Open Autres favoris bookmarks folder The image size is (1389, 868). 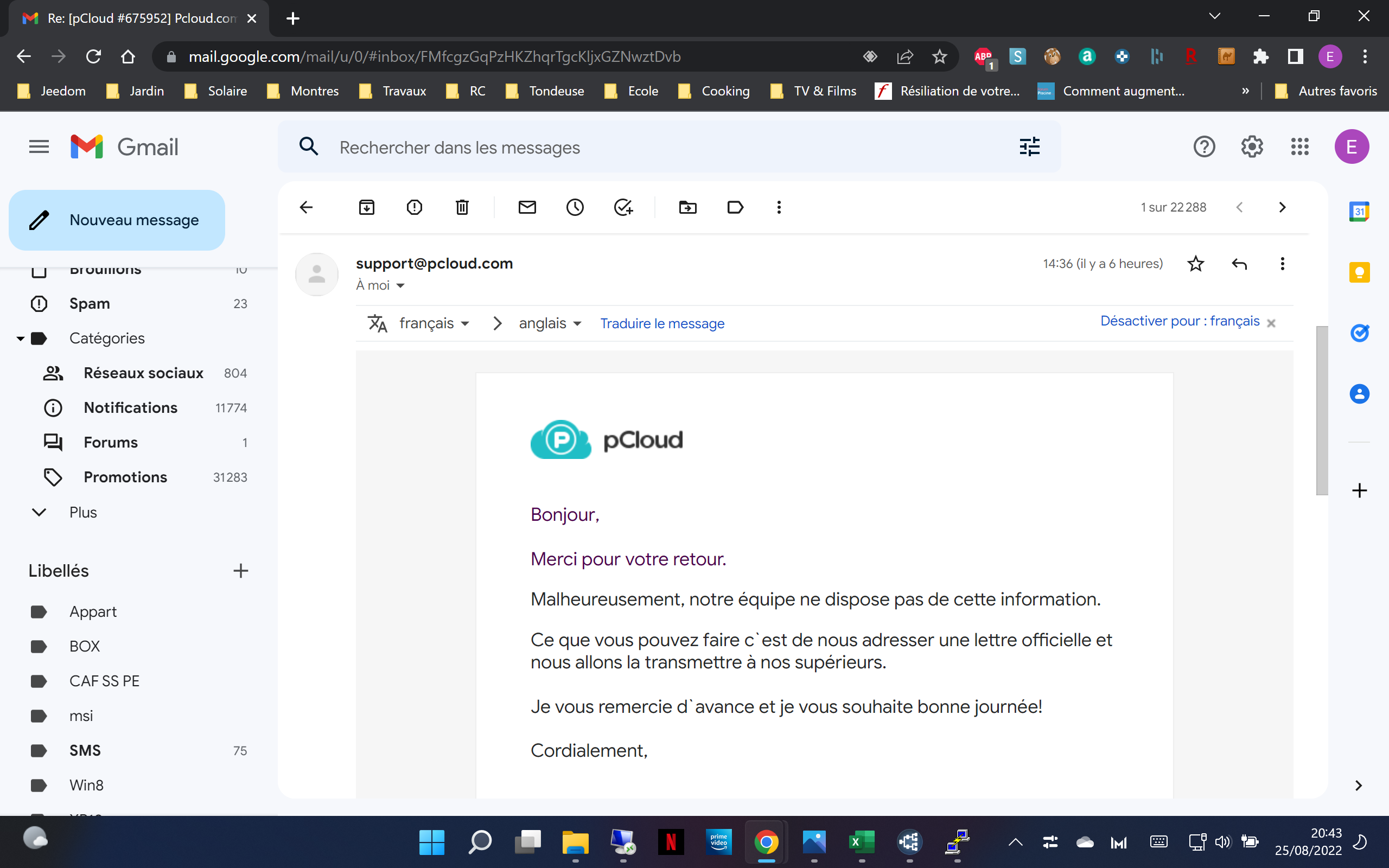point(1326,91)
